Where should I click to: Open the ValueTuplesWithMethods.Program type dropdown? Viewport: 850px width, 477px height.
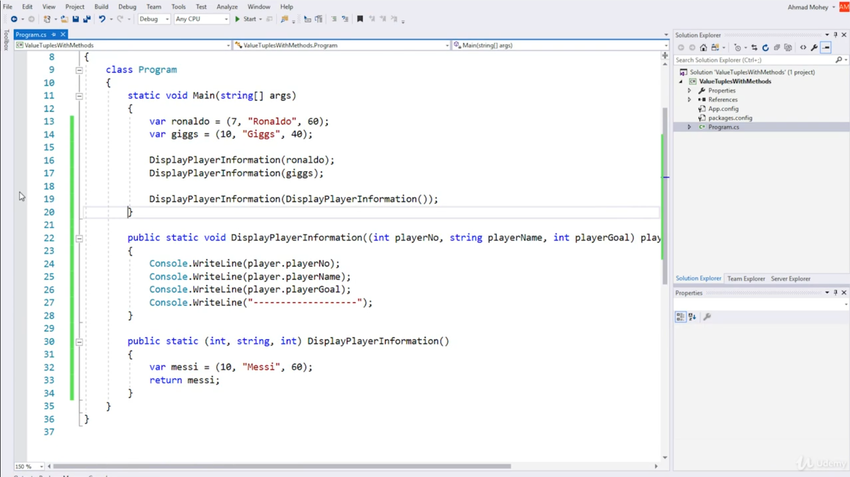(342, 46)
